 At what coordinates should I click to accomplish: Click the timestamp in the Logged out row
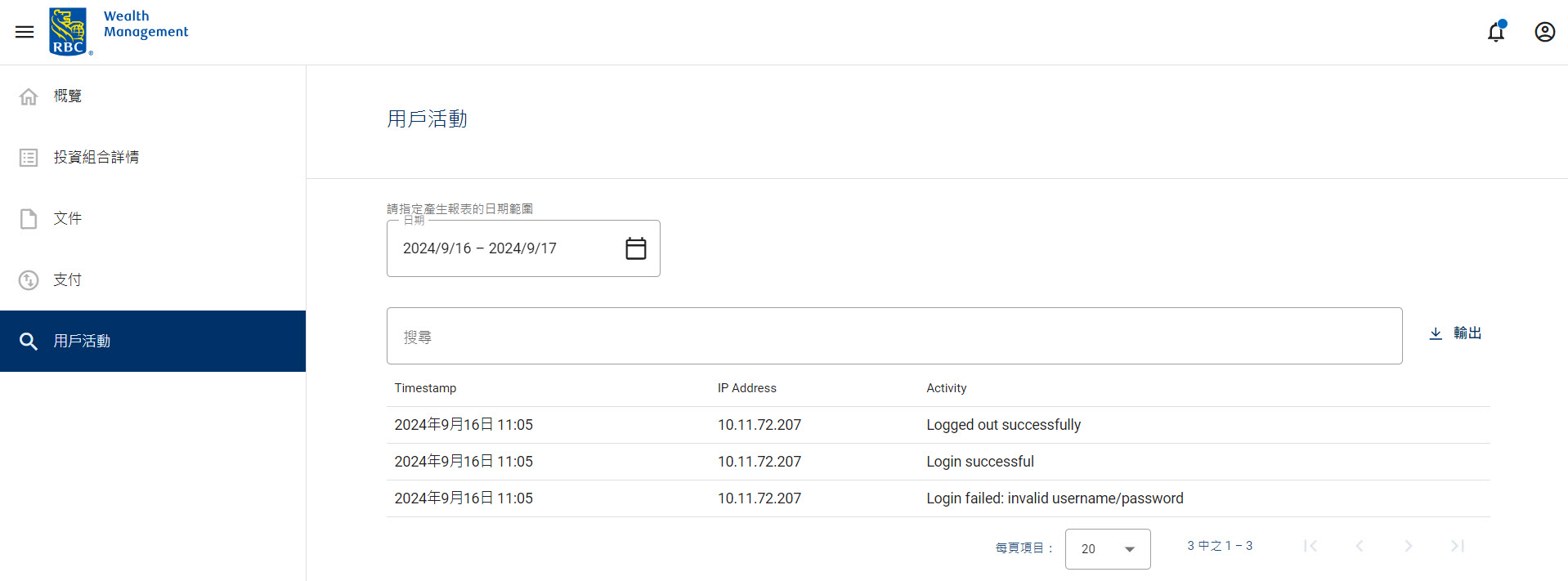[464, 425]
